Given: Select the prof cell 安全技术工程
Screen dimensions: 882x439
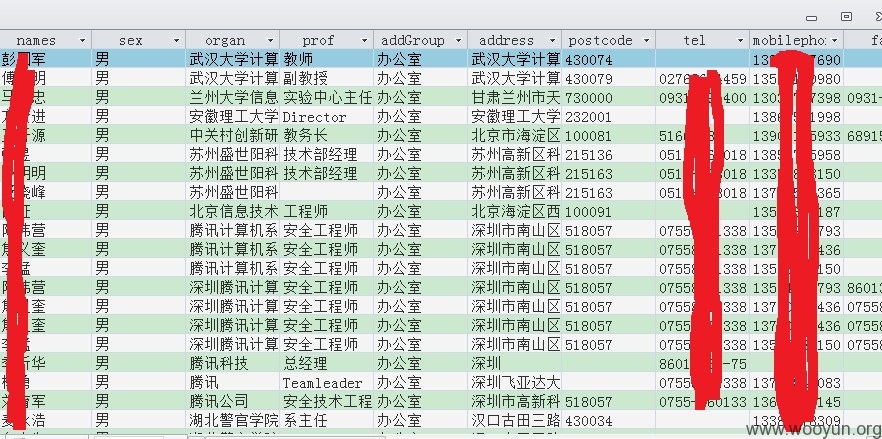Looking at the screenshot, I should tap(326, 402).
